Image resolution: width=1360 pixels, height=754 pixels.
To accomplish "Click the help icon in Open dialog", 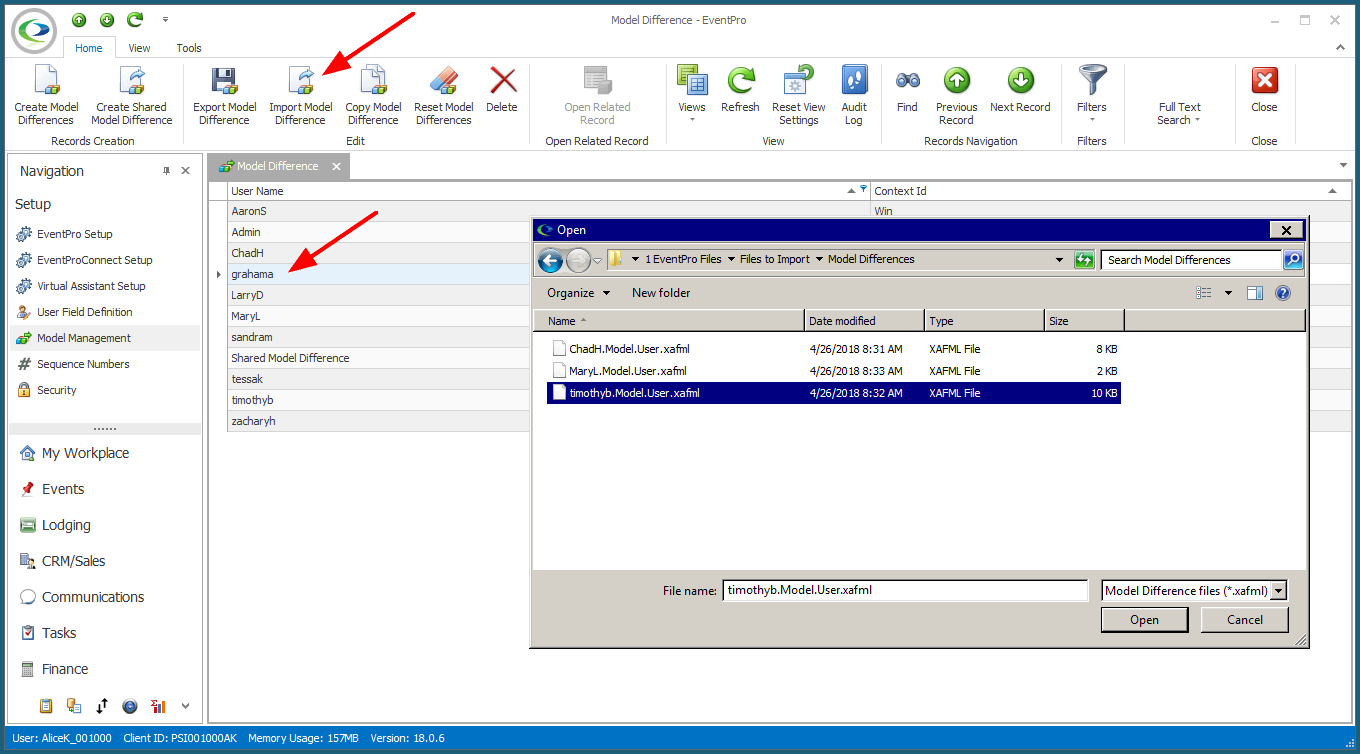I will point(1283,293).
